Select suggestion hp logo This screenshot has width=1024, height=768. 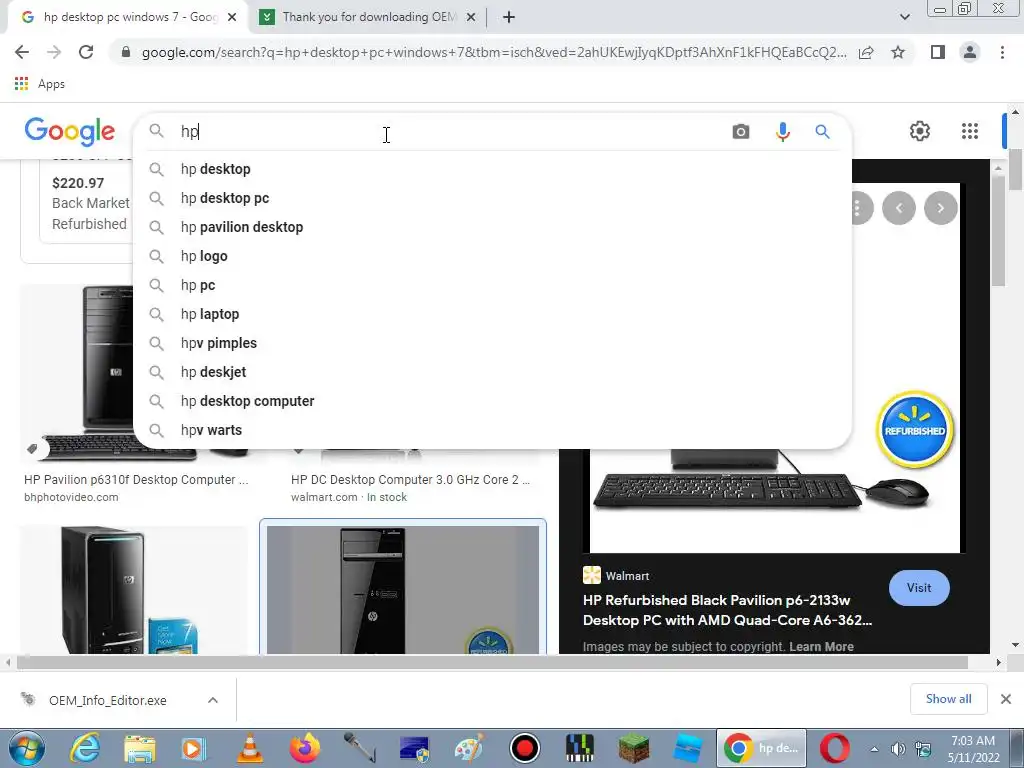(x=492, y=256)
